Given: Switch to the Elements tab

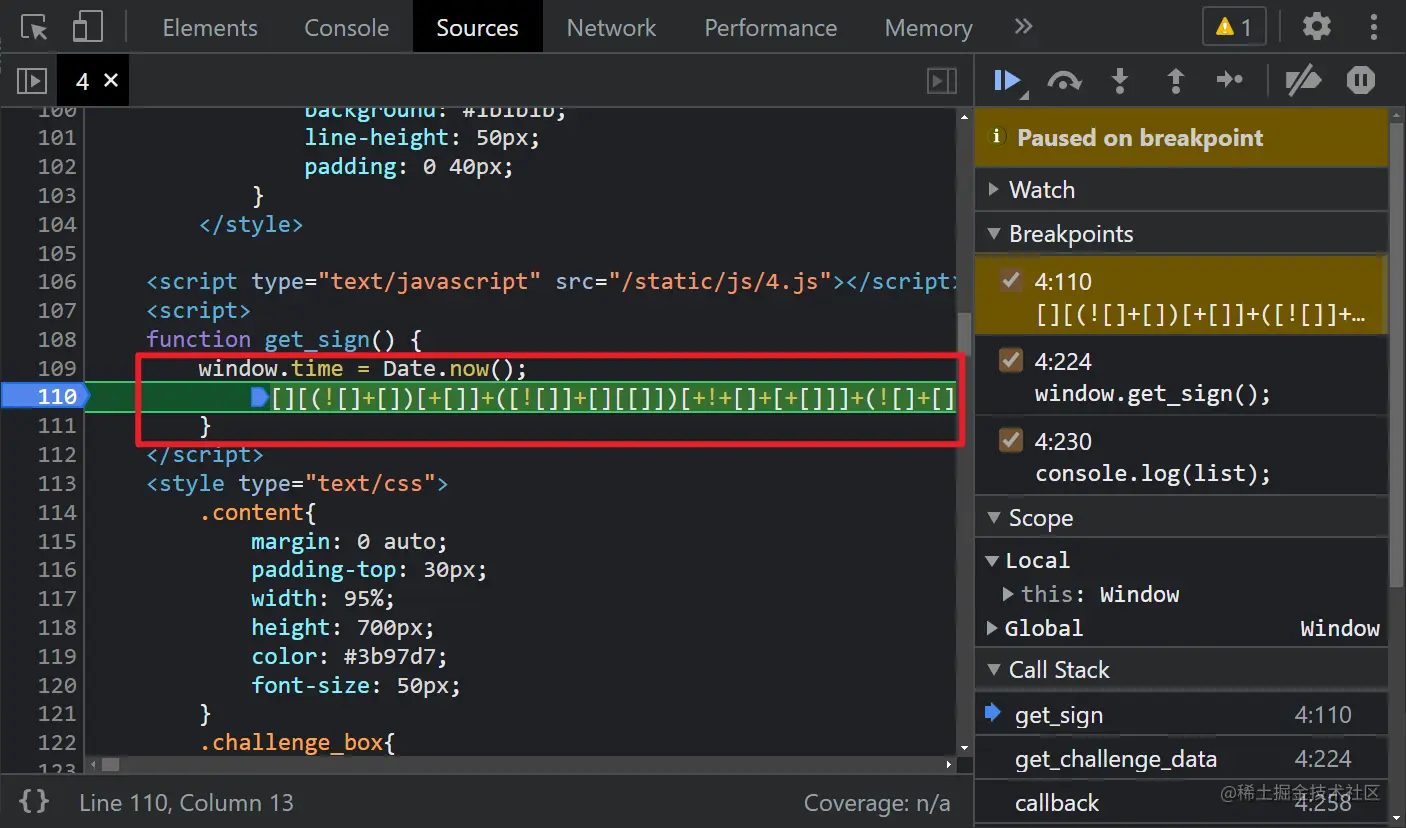Looking at the screenshot, I should (x=210, y=27).
